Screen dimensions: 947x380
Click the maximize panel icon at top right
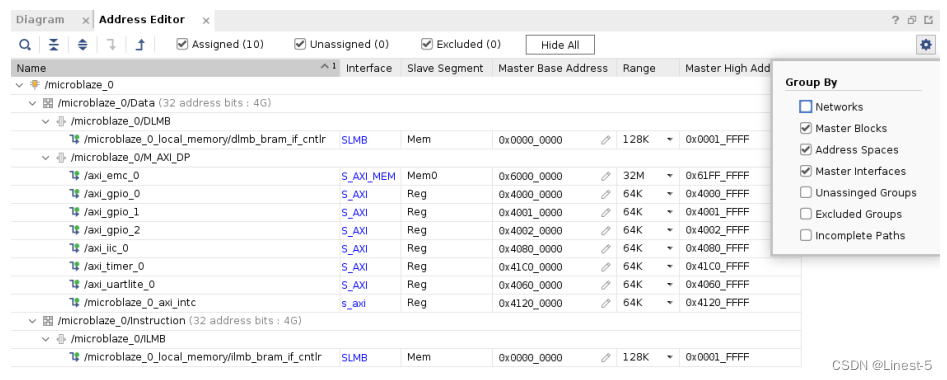pos(929,20)
